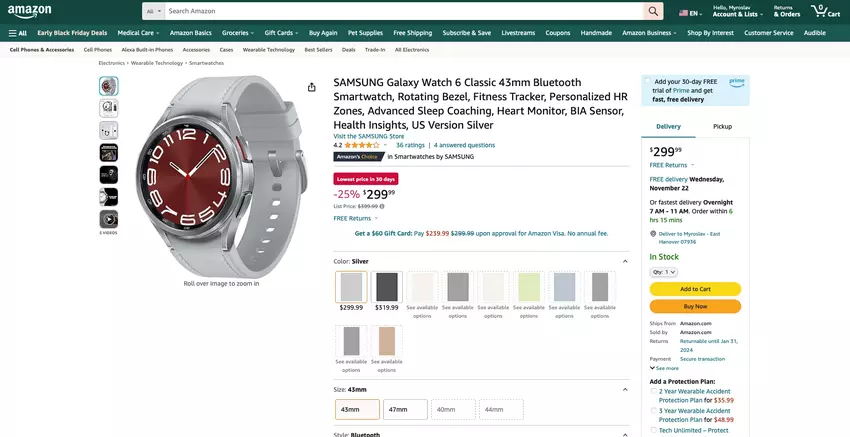The image size is (850, 437).
Task: Check the 2 Year Wearable Protection Plan
Action: (654, 391)
